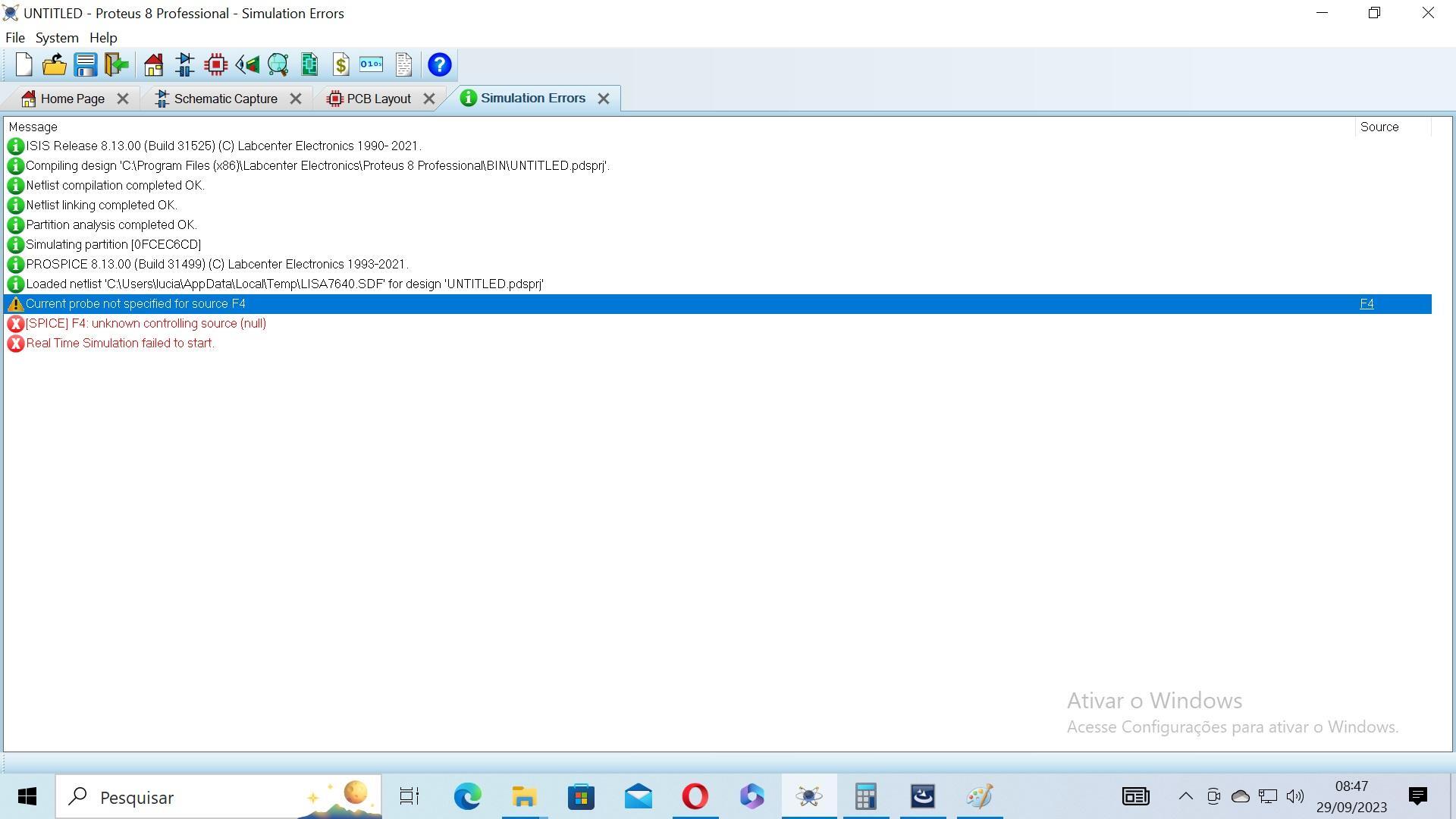Switch to the PCB Layout tab
1456x819 pixels.
378,99
